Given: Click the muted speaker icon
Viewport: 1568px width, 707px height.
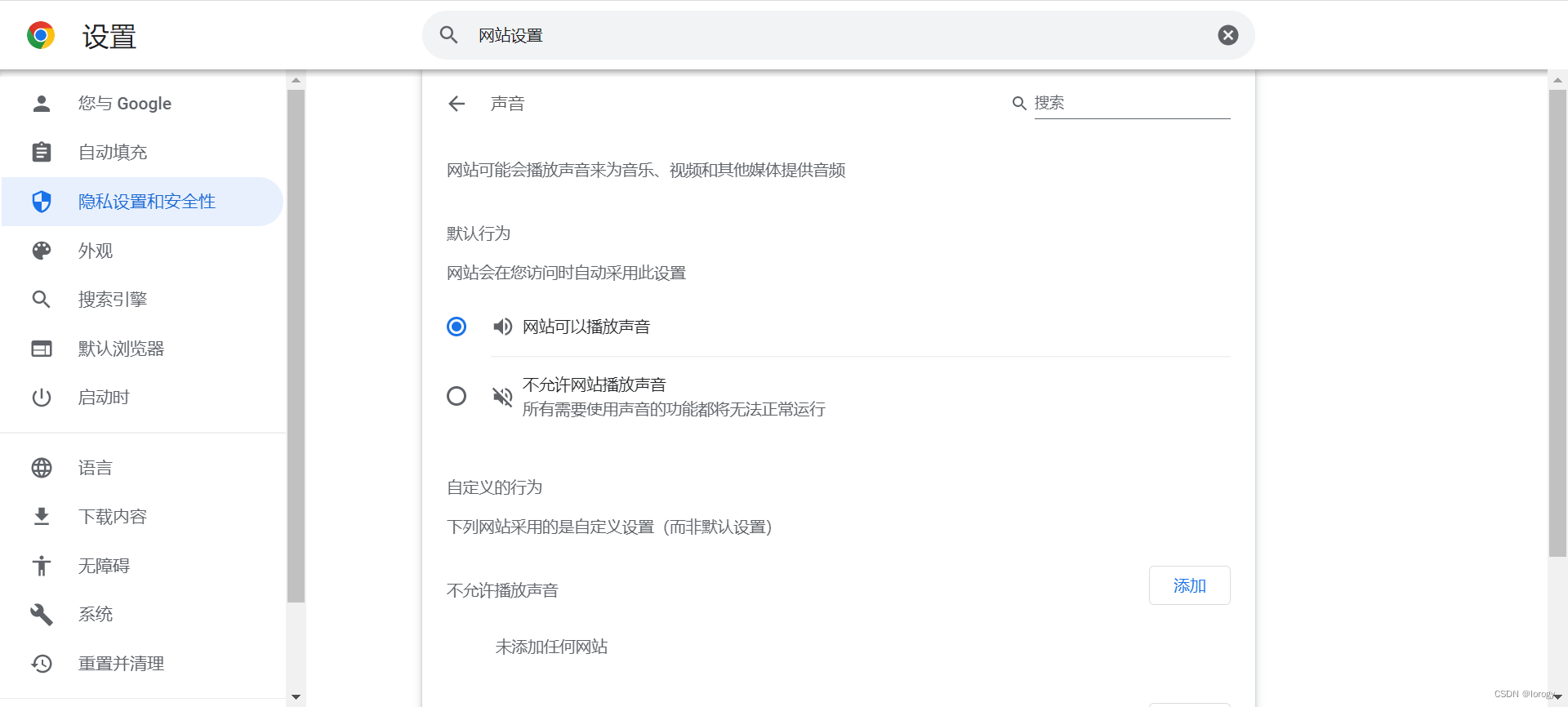Looking at the screenshot, I should pos(502,397).
